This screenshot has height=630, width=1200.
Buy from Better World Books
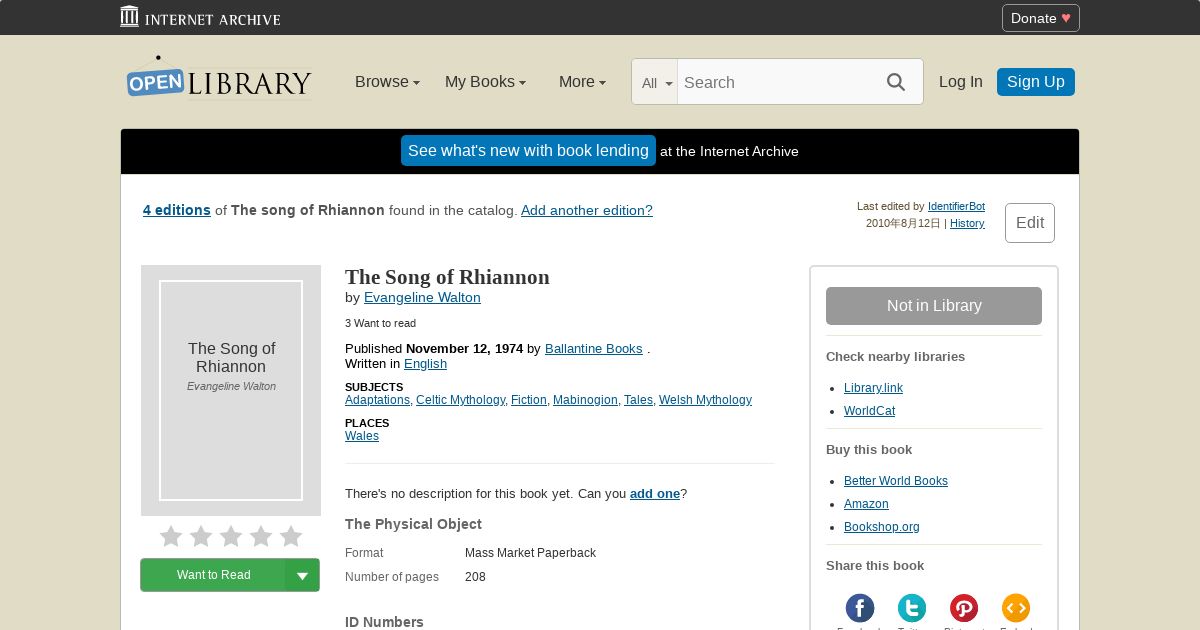tap(896, 481)
